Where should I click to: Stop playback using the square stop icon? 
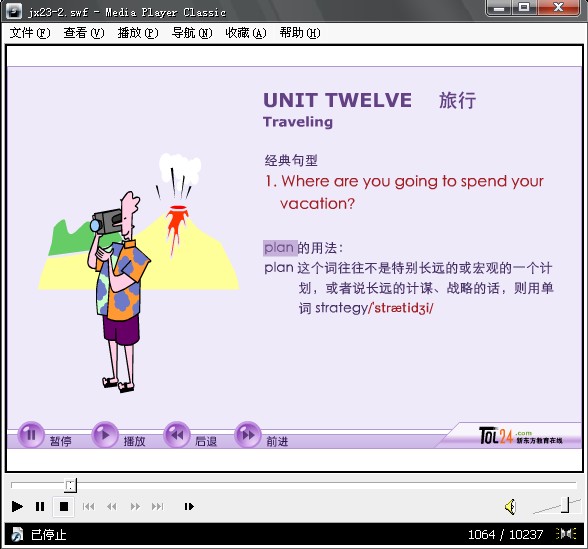coord(64,506)
